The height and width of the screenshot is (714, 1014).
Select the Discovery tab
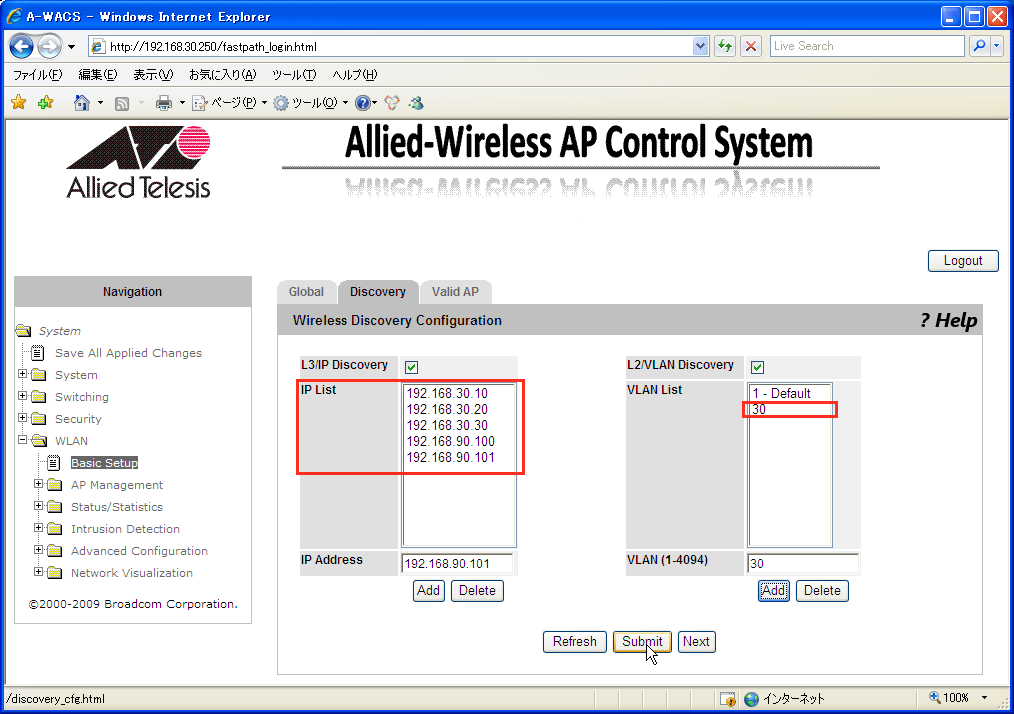(x=378, y=292)
